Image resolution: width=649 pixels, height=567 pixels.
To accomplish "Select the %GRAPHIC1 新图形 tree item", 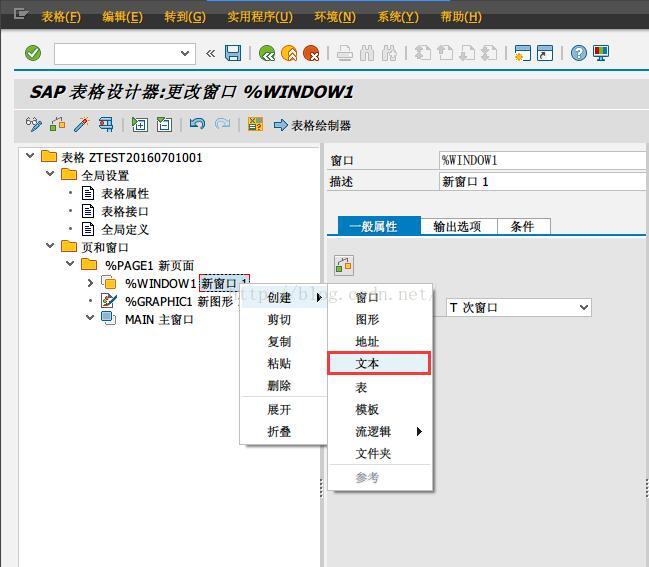I will (x=179, y=301).
